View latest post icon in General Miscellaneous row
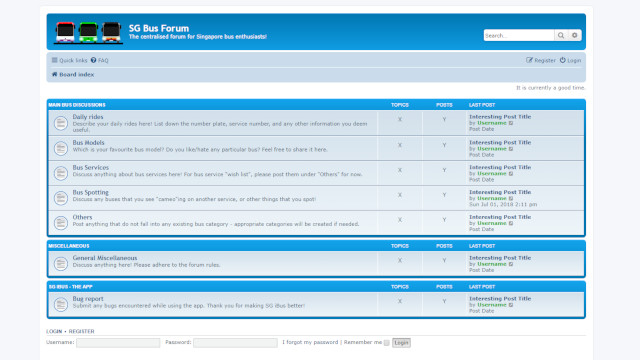Viewport: 640px width, 360px height. click(x=511, y=264)
